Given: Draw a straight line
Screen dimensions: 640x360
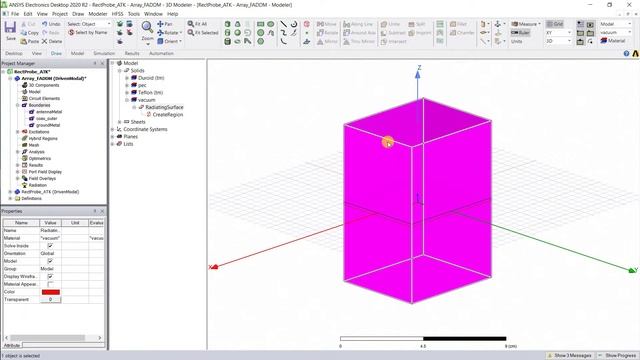Looking at the screenshot, I should 283,24.
